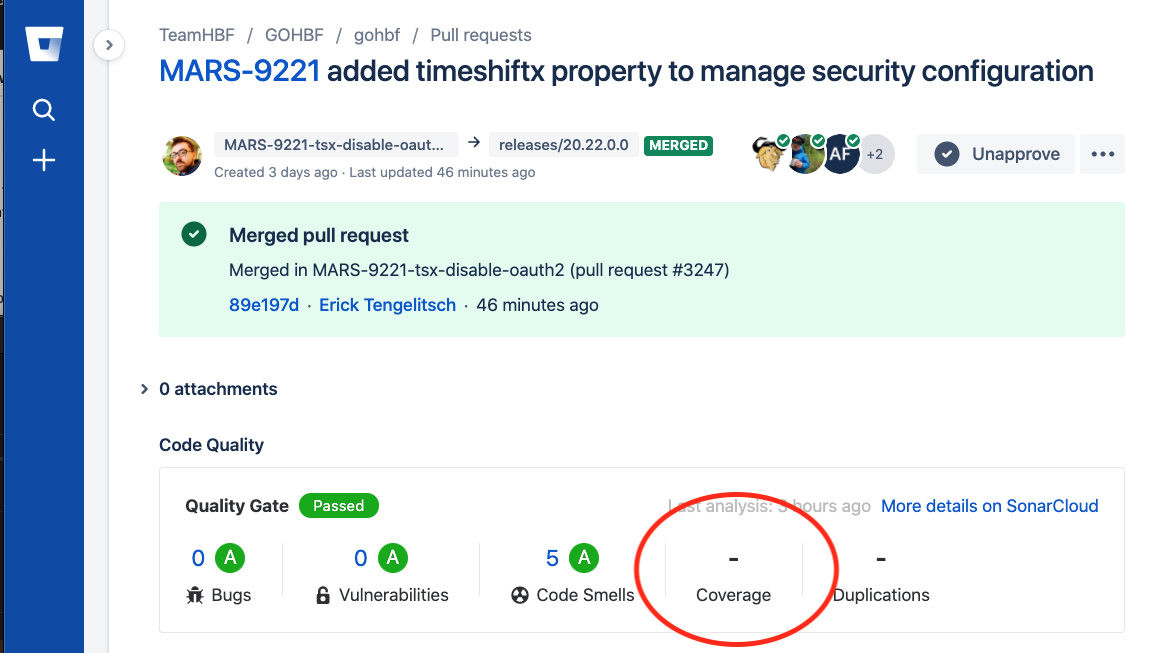Open More details on SonarCloud
The image size is (1160, 653).
(989, 506)
